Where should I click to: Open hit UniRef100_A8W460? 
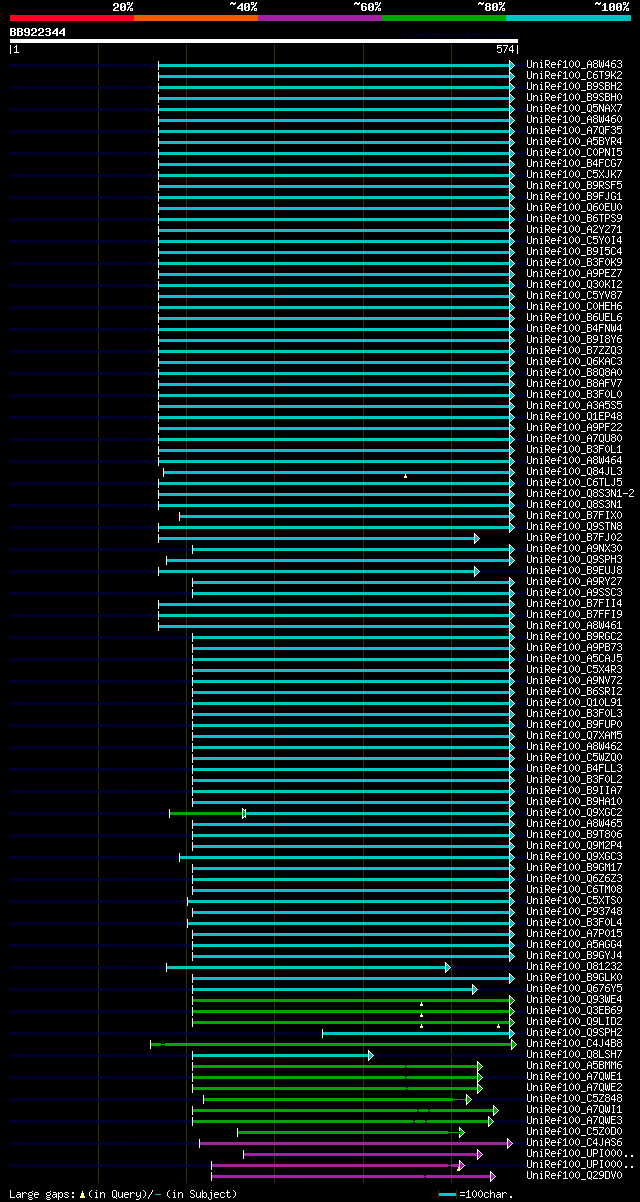574,119
